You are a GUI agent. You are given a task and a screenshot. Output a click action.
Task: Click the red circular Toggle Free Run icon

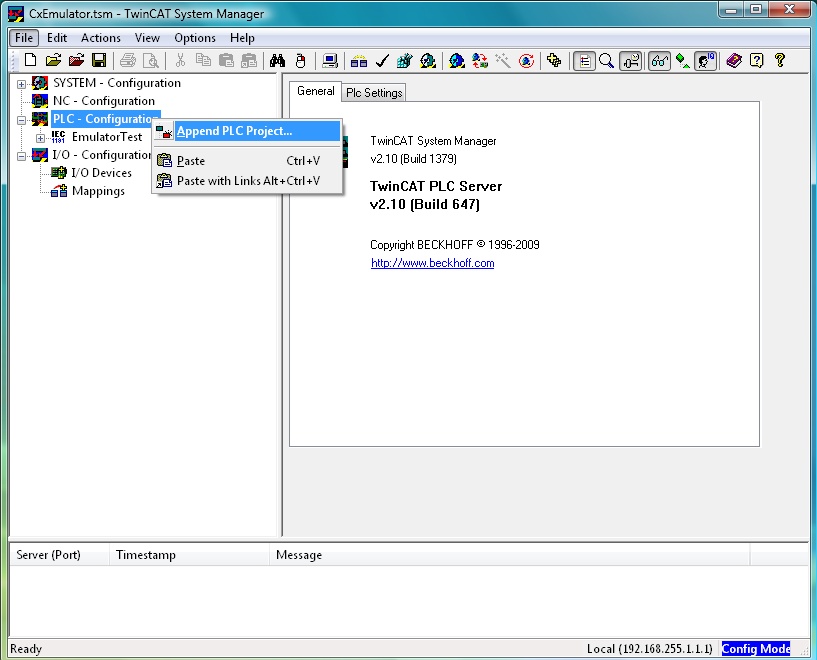click(526, 60)
